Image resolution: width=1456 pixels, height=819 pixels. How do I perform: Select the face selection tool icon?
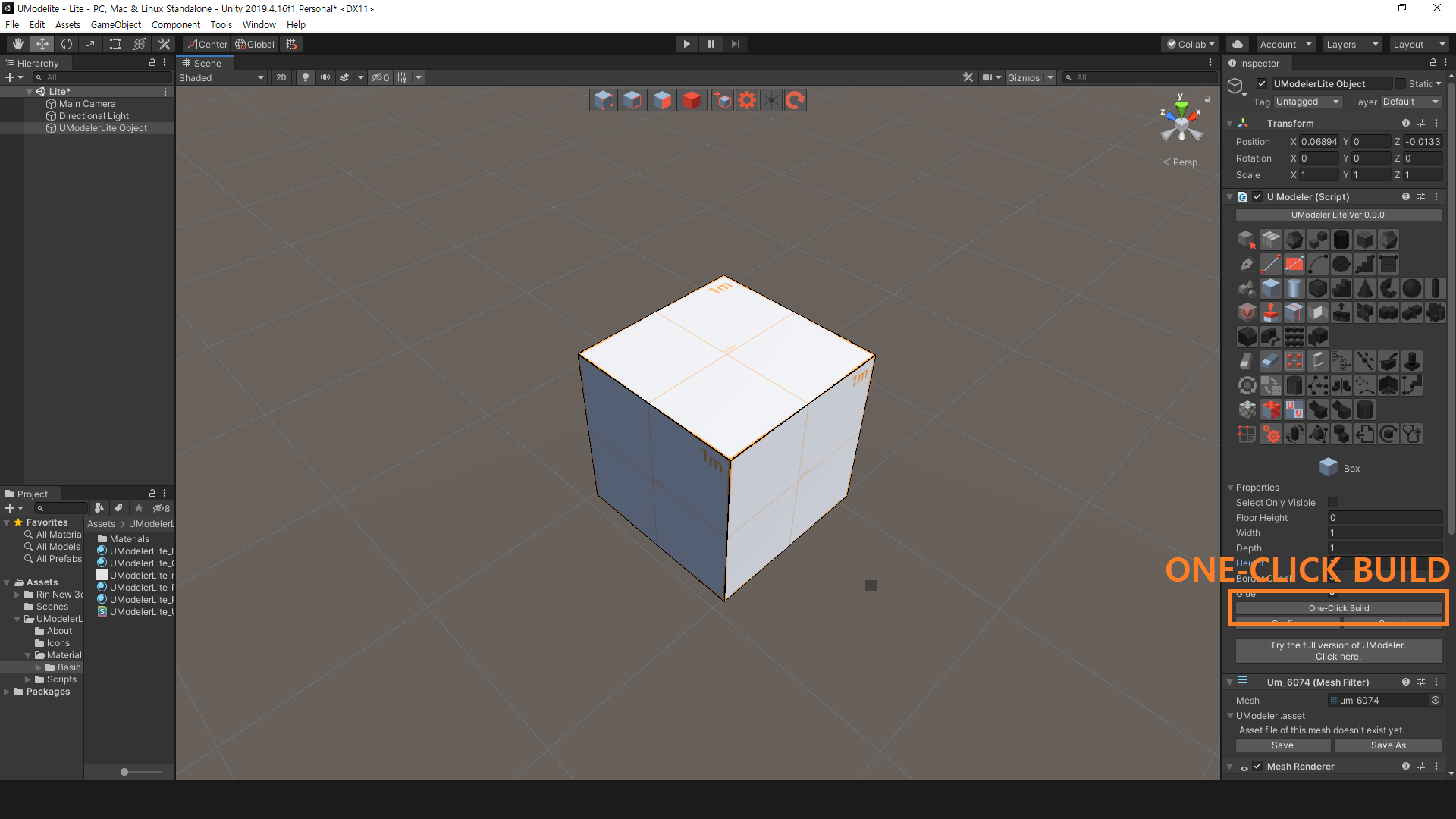(x=661, y=99)
